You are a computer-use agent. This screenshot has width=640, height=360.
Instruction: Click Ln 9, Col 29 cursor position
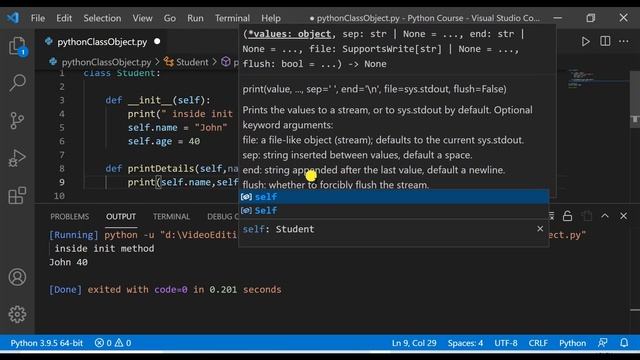point(414,343)
